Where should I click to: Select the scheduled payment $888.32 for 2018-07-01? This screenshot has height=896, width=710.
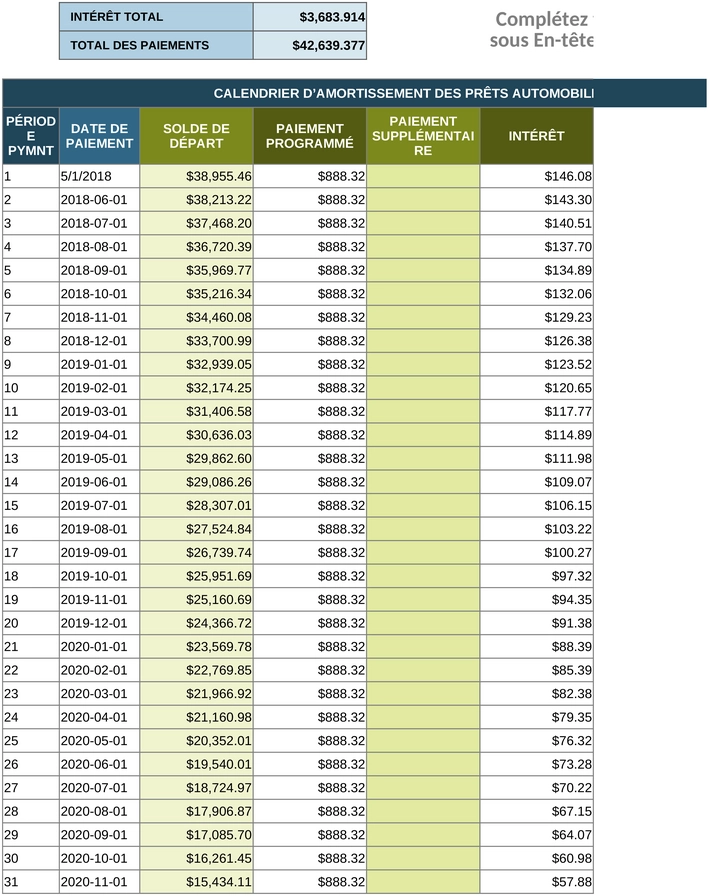tap(309, 223)
